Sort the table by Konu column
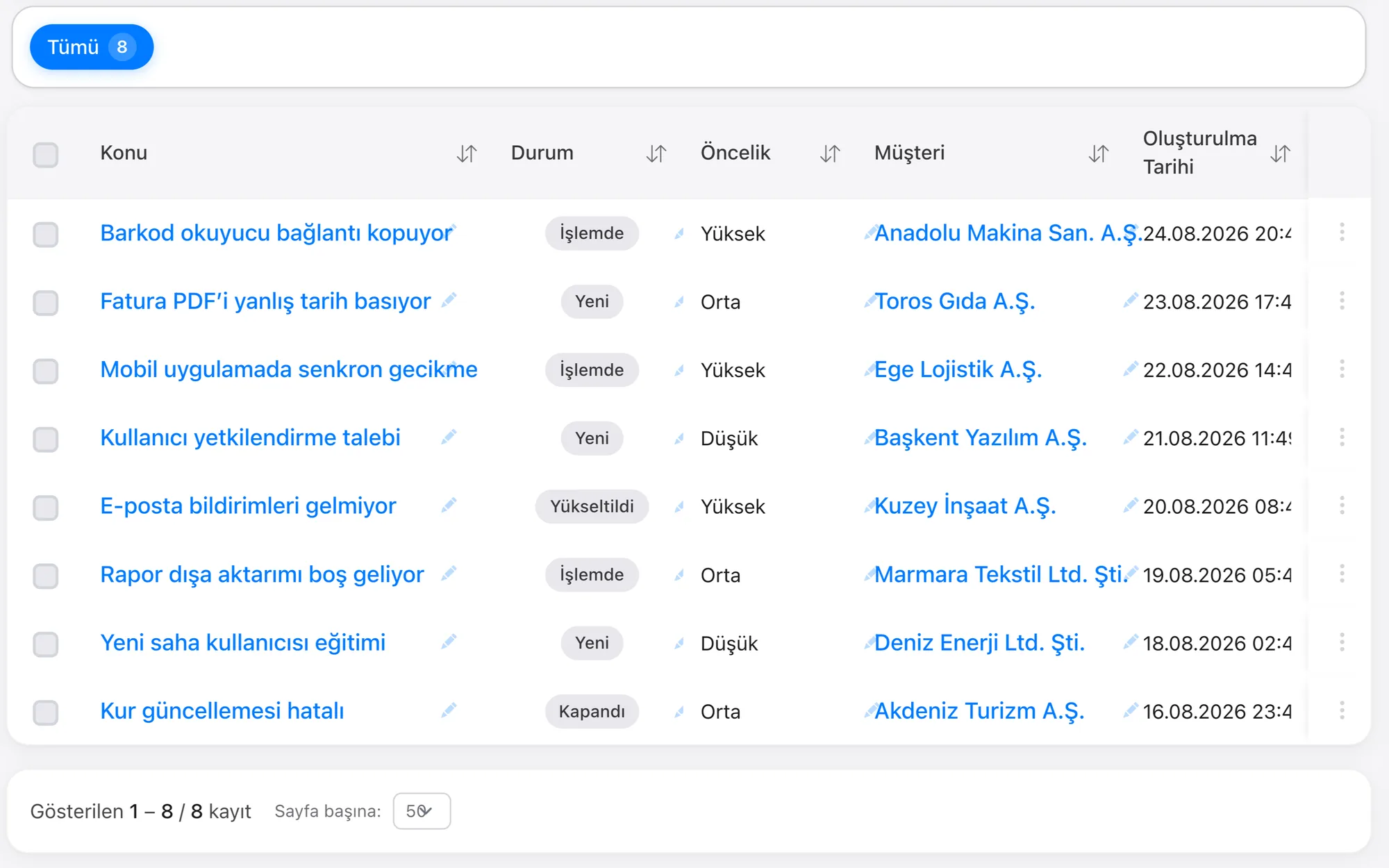 [467, 153]
